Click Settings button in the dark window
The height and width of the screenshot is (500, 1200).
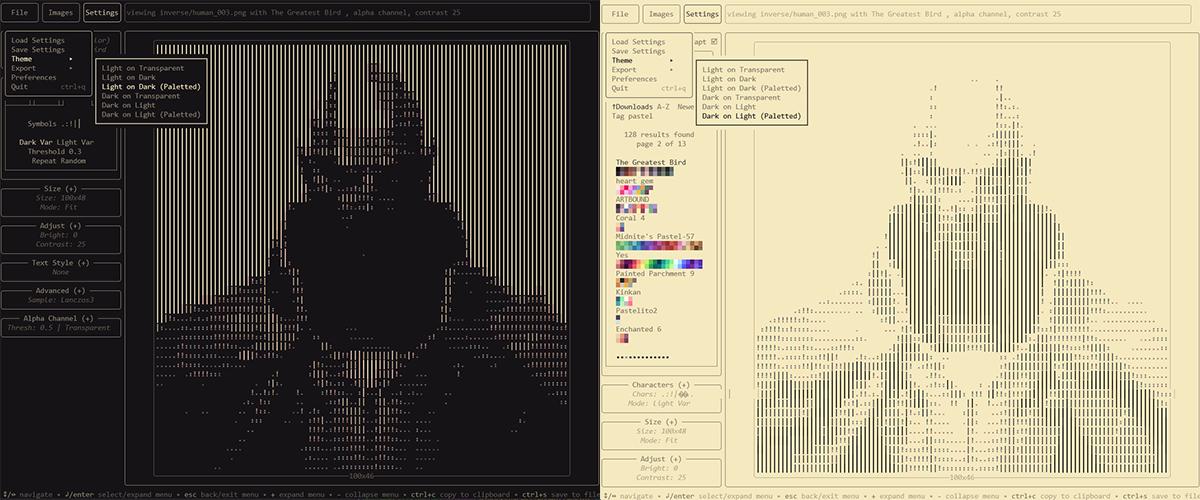[x=101, y=14]
